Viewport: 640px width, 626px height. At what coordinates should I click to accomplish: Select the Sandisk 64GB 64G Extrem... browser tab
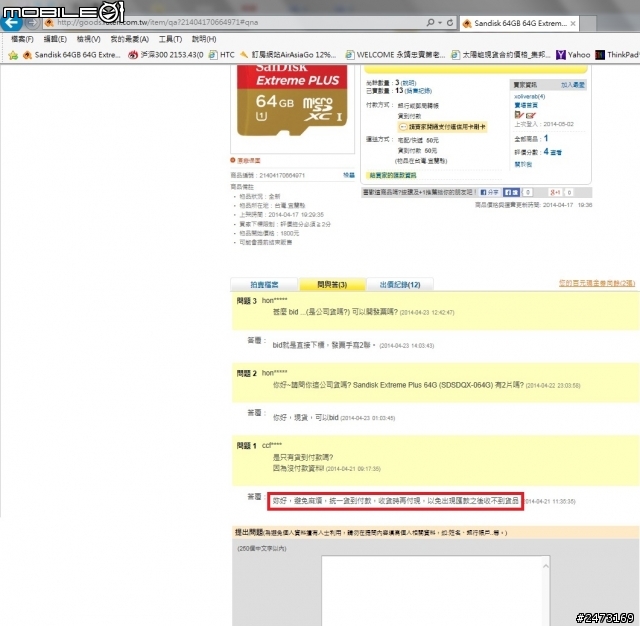coord(519,23)
